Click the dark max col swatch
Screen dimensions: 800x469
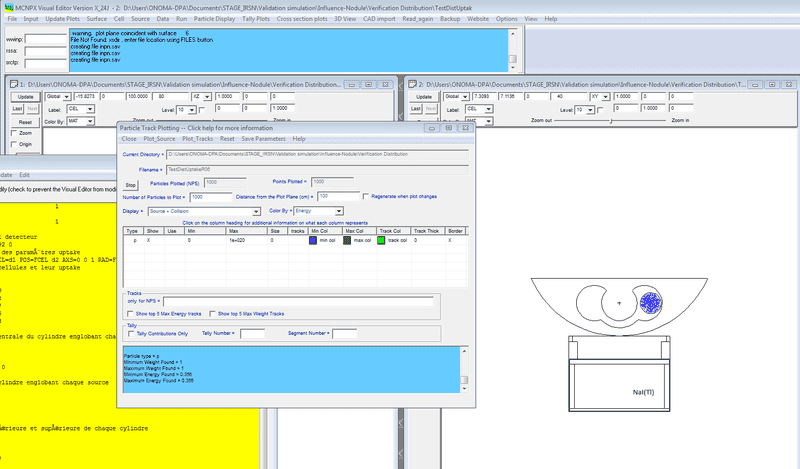(x=345, y=241)
